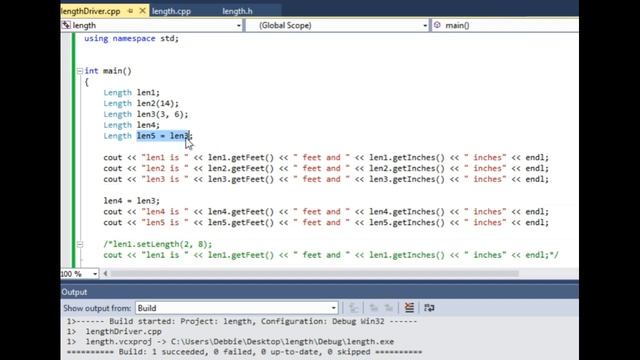Screen dimensions: 640x360
Task: Switch to the length.h tab
Action: [x=237, y=11]
